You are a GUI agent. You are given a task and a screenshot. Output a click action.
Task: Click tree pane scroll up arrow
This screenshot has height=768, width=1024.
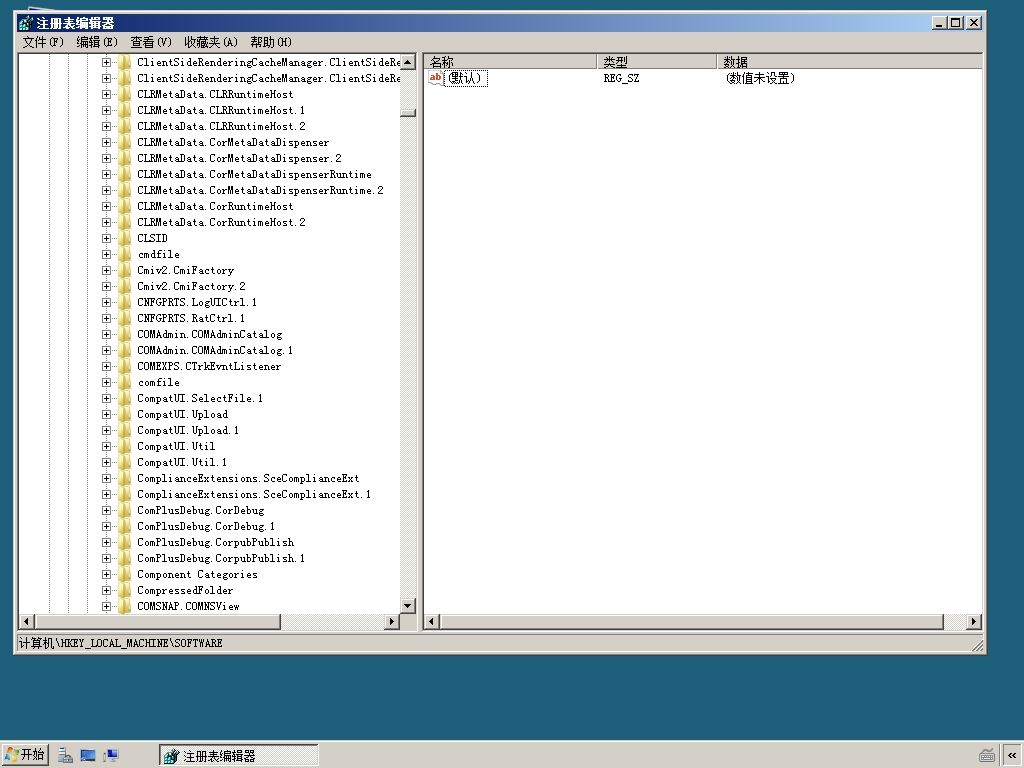408,63
